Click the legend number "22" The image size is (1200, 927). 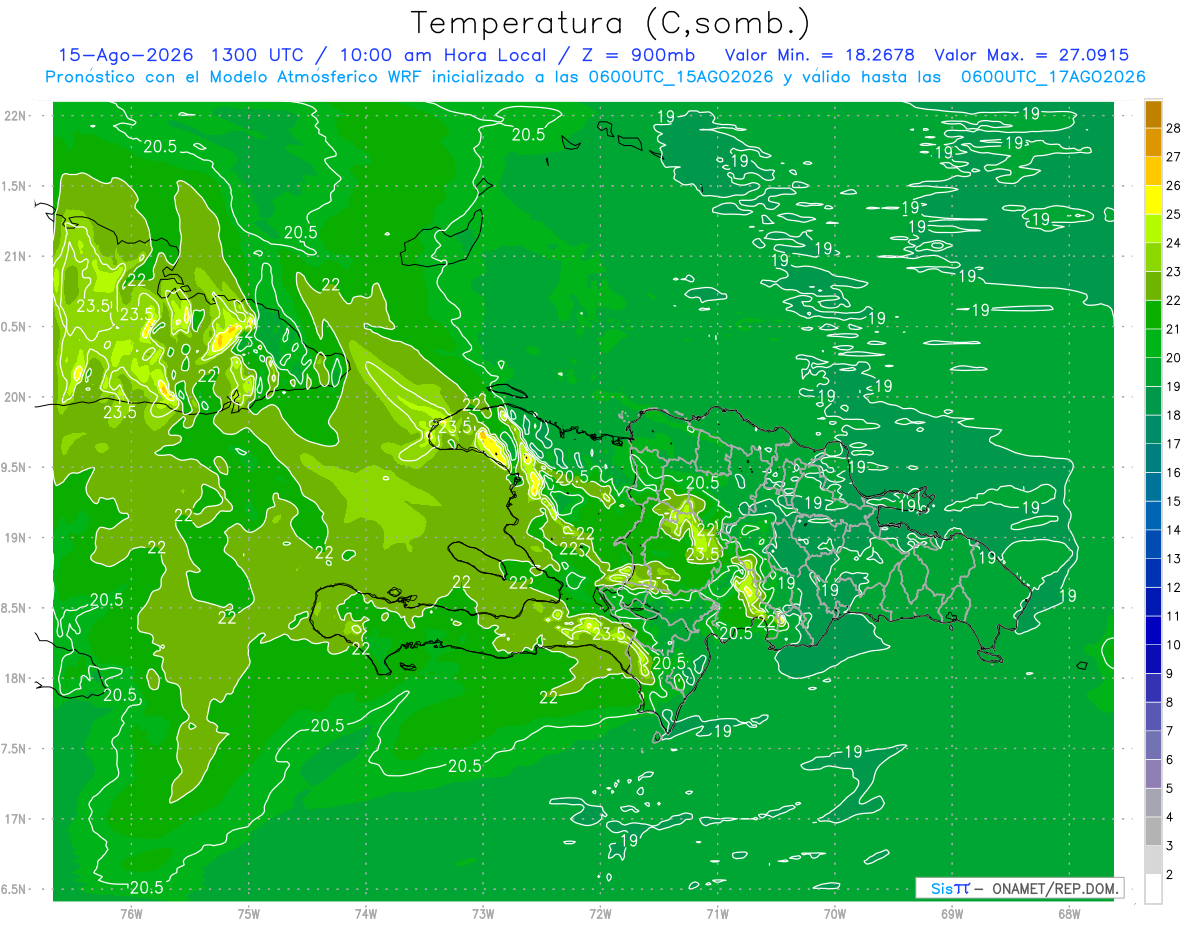coord(1174,300)
